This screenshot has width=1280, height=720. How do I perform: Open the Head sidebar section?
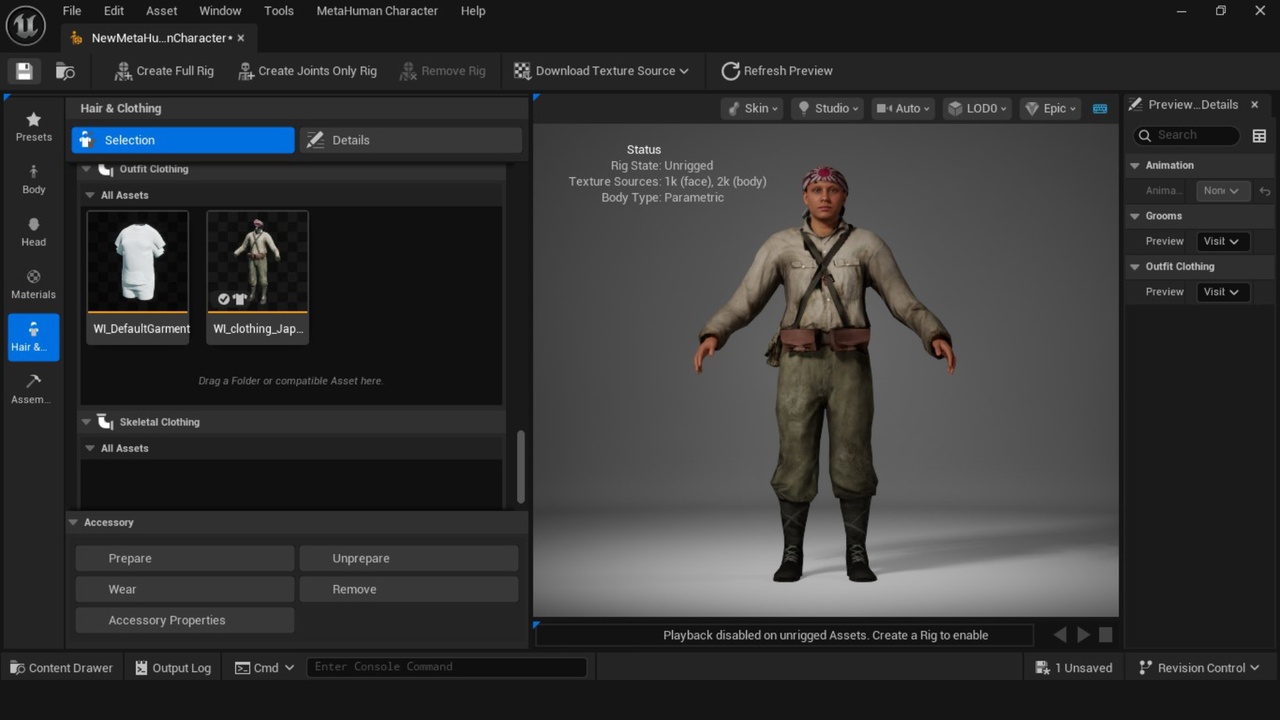point(34,232)
